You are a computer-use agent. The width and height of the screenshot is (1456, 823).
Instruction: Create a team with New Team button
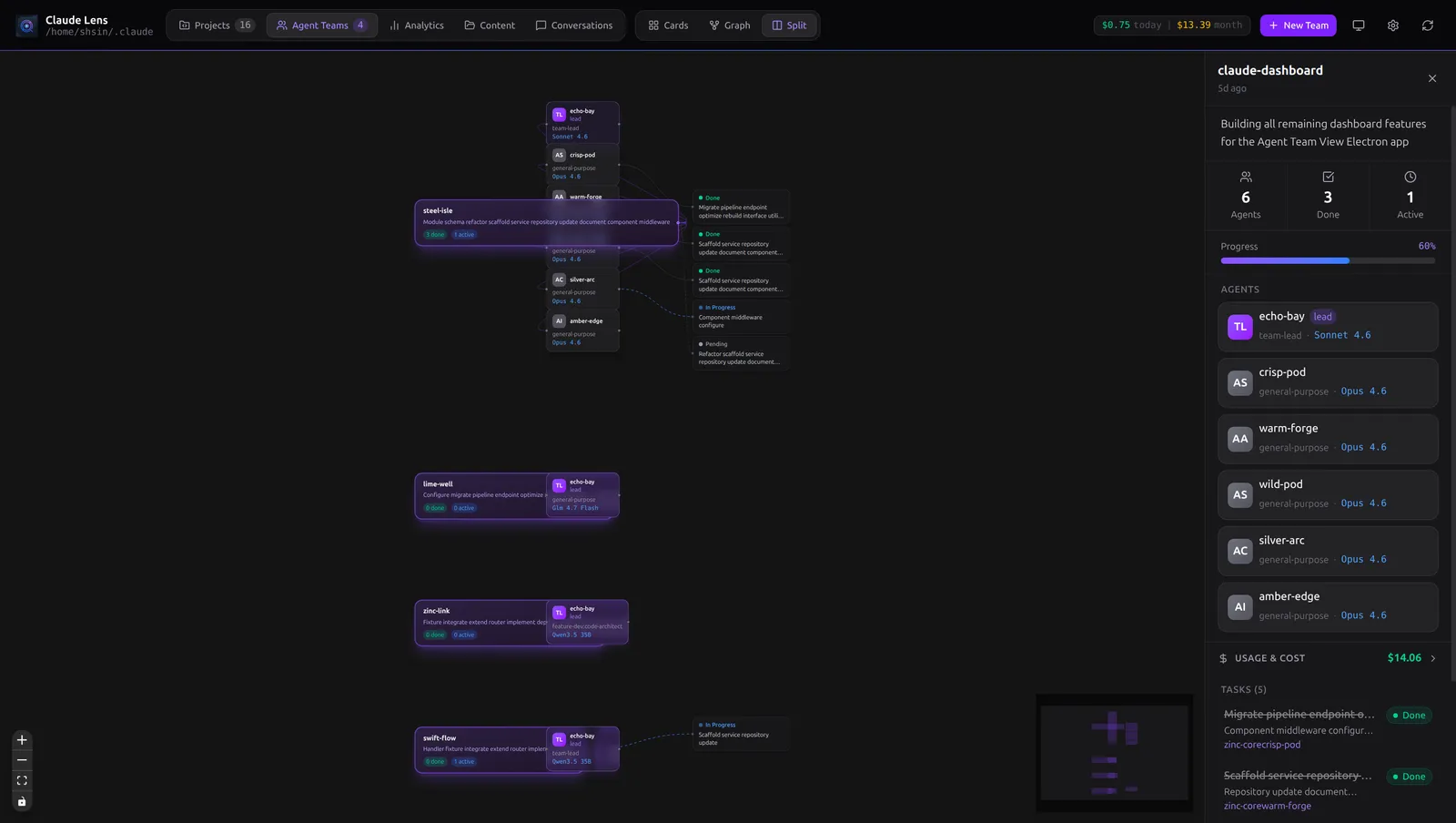coord(1298,25)
